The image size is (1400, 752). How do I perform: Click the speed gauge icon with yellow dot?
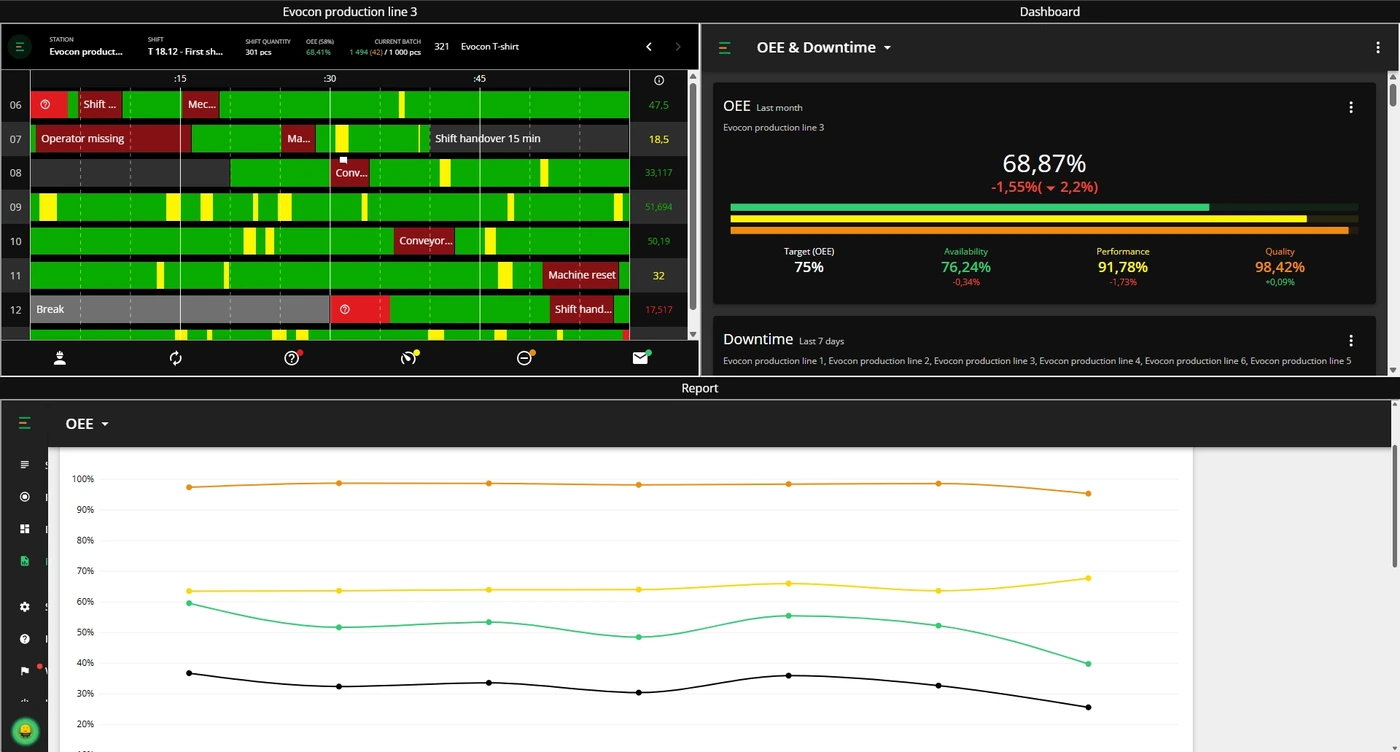[x=408, y=358]
